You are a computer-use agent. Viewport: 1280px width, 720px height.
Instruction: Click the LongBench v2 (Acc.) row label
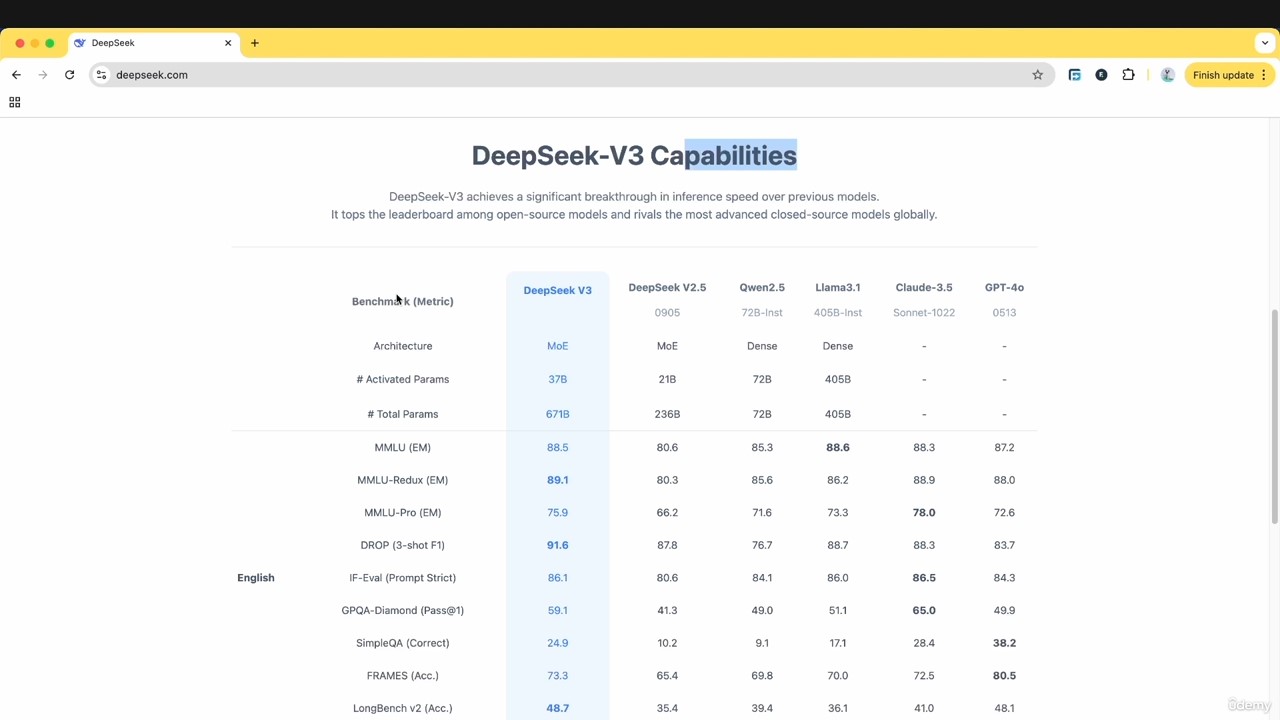tap(403, 708)
